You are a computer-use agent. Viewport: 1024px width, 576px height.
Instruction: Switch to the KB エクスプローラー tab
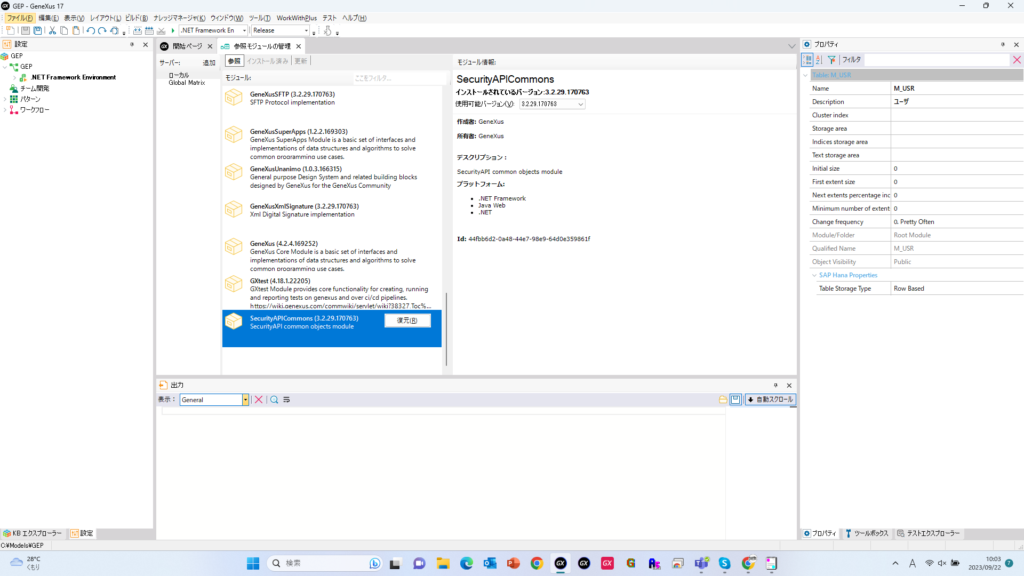[33, 534]
